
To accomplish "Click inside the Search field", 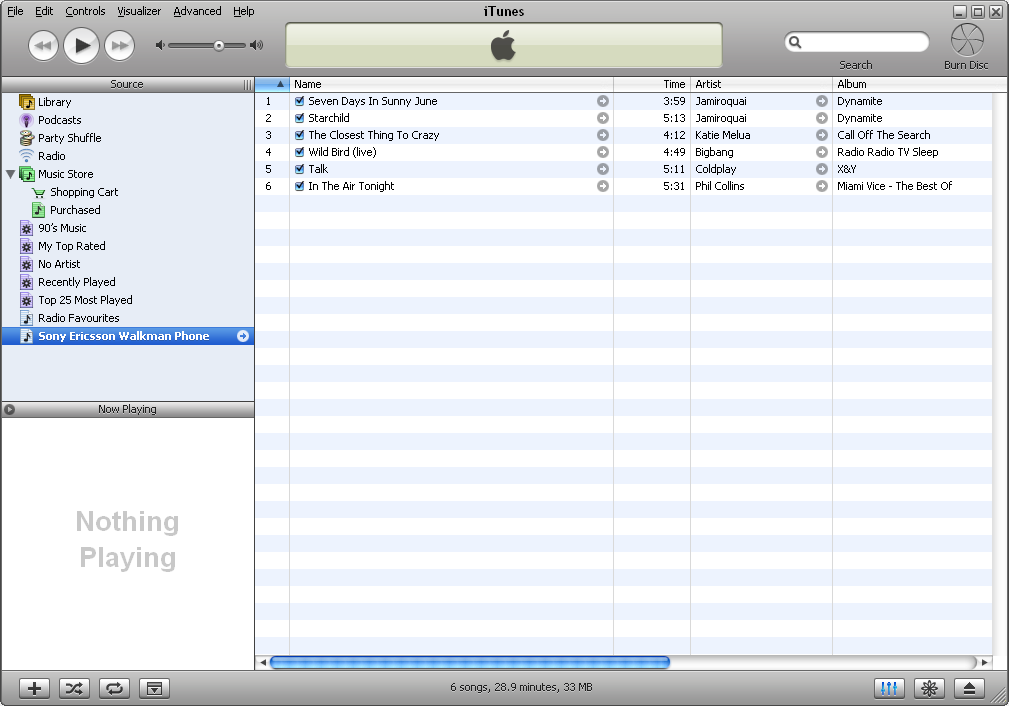I will coord(856,42).
